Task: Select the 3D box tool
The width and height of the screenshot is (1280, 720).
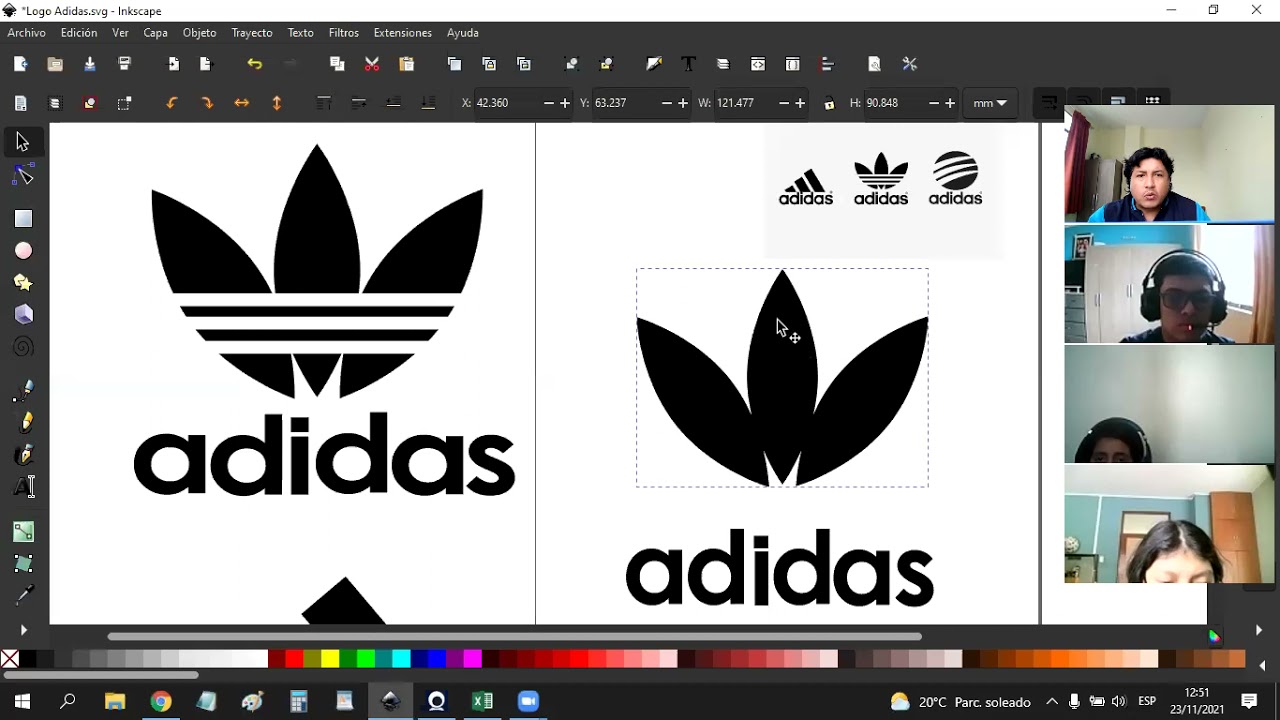Action: coord(23,315)
